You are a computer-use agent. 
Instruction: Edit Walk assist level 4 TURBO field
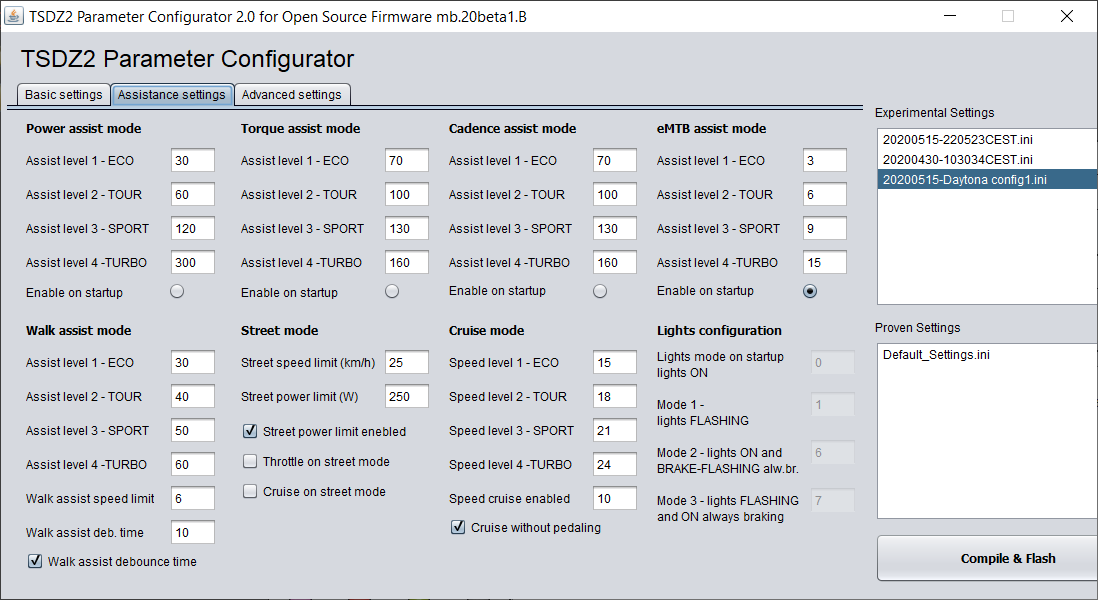point(193,464)
